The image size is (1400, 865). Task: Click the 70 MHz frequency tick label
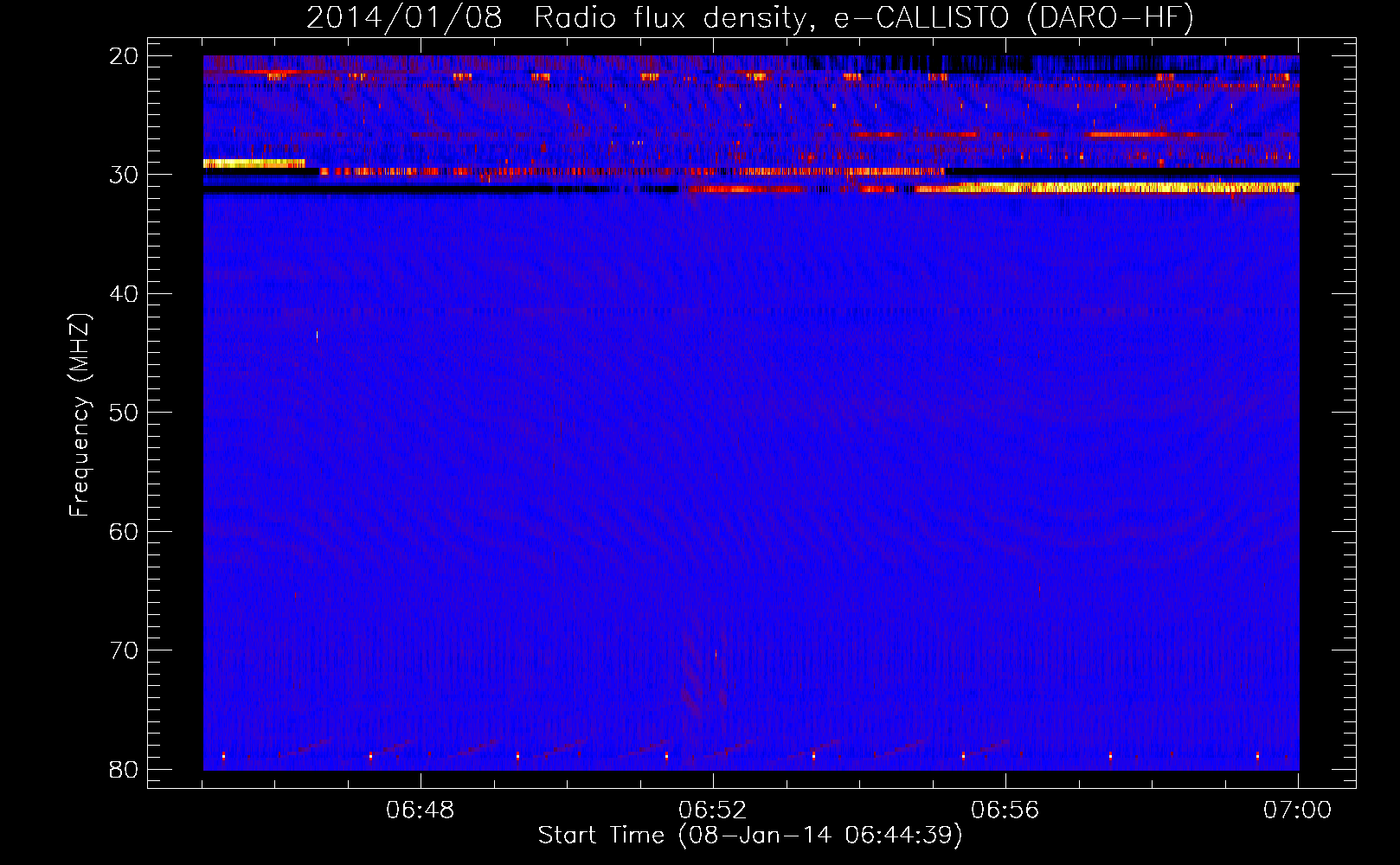125,650
